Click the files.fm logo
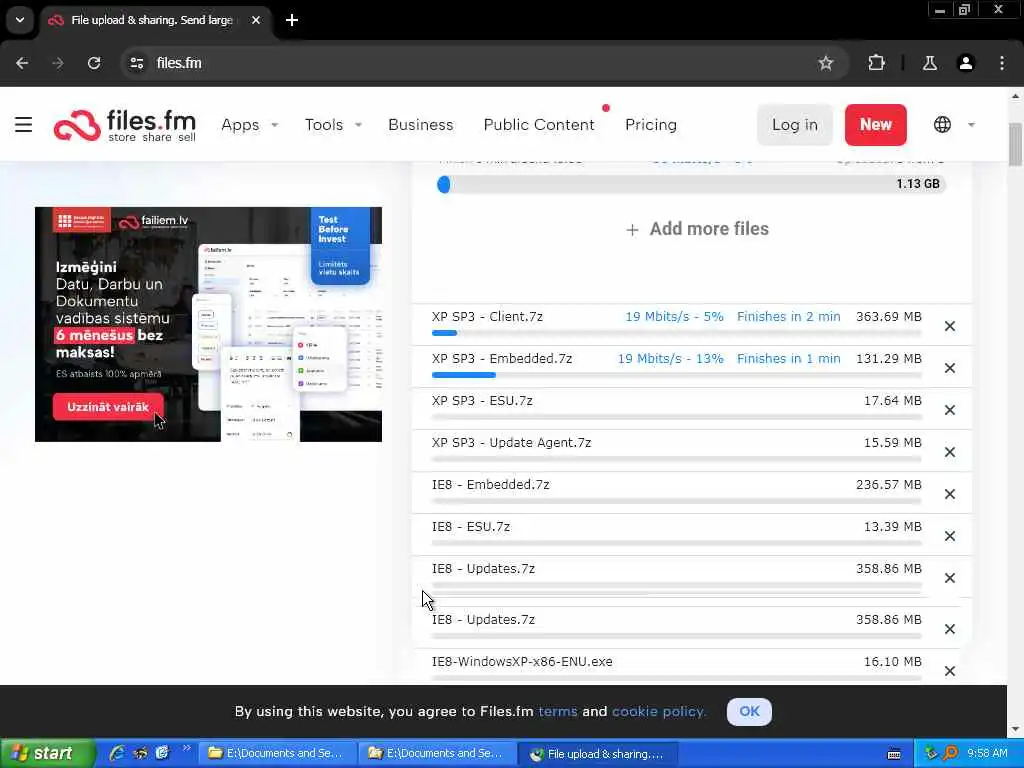 tap(125, 125)
